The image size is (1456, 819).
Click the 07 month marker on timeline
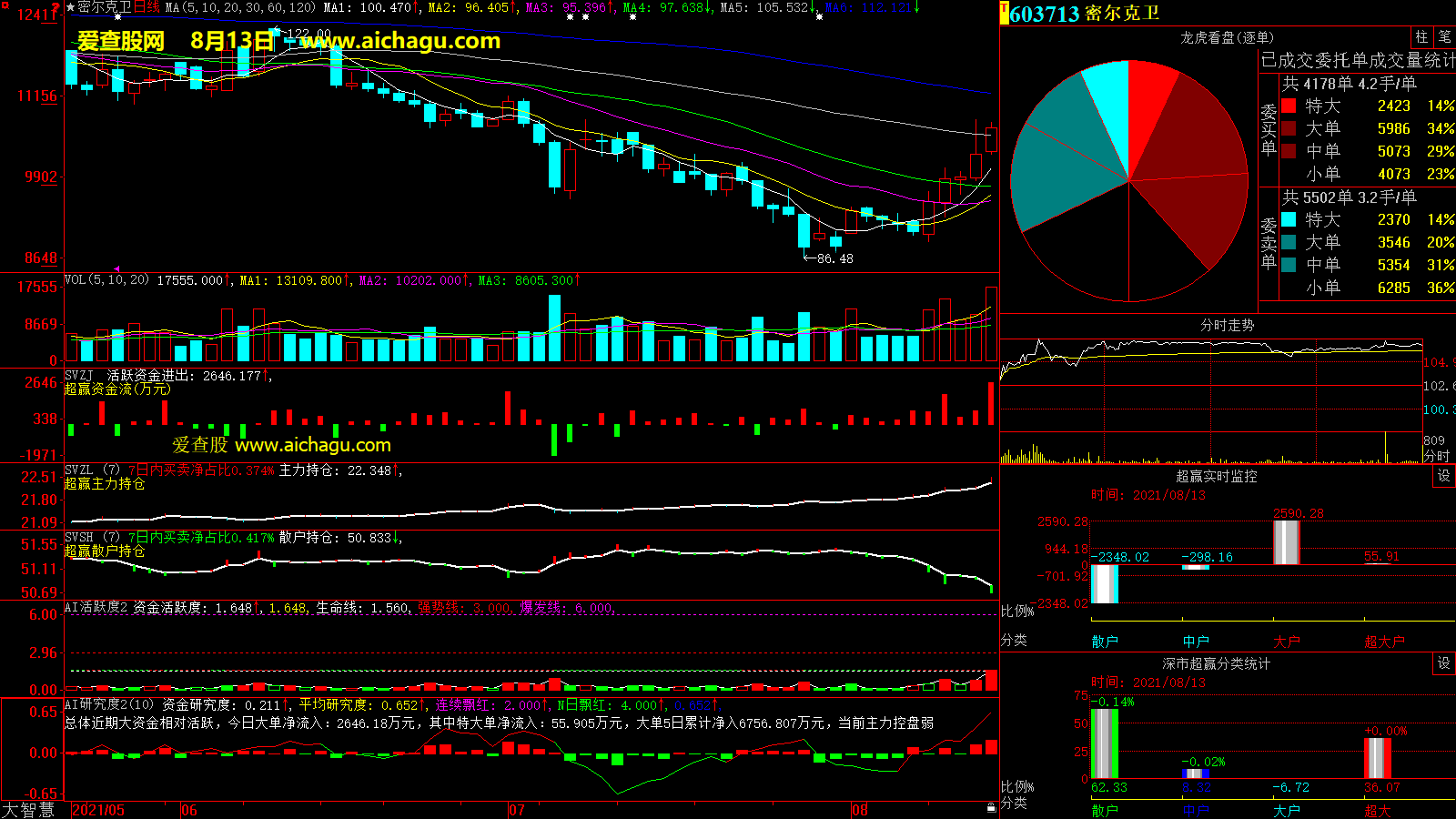click(516, 810)
